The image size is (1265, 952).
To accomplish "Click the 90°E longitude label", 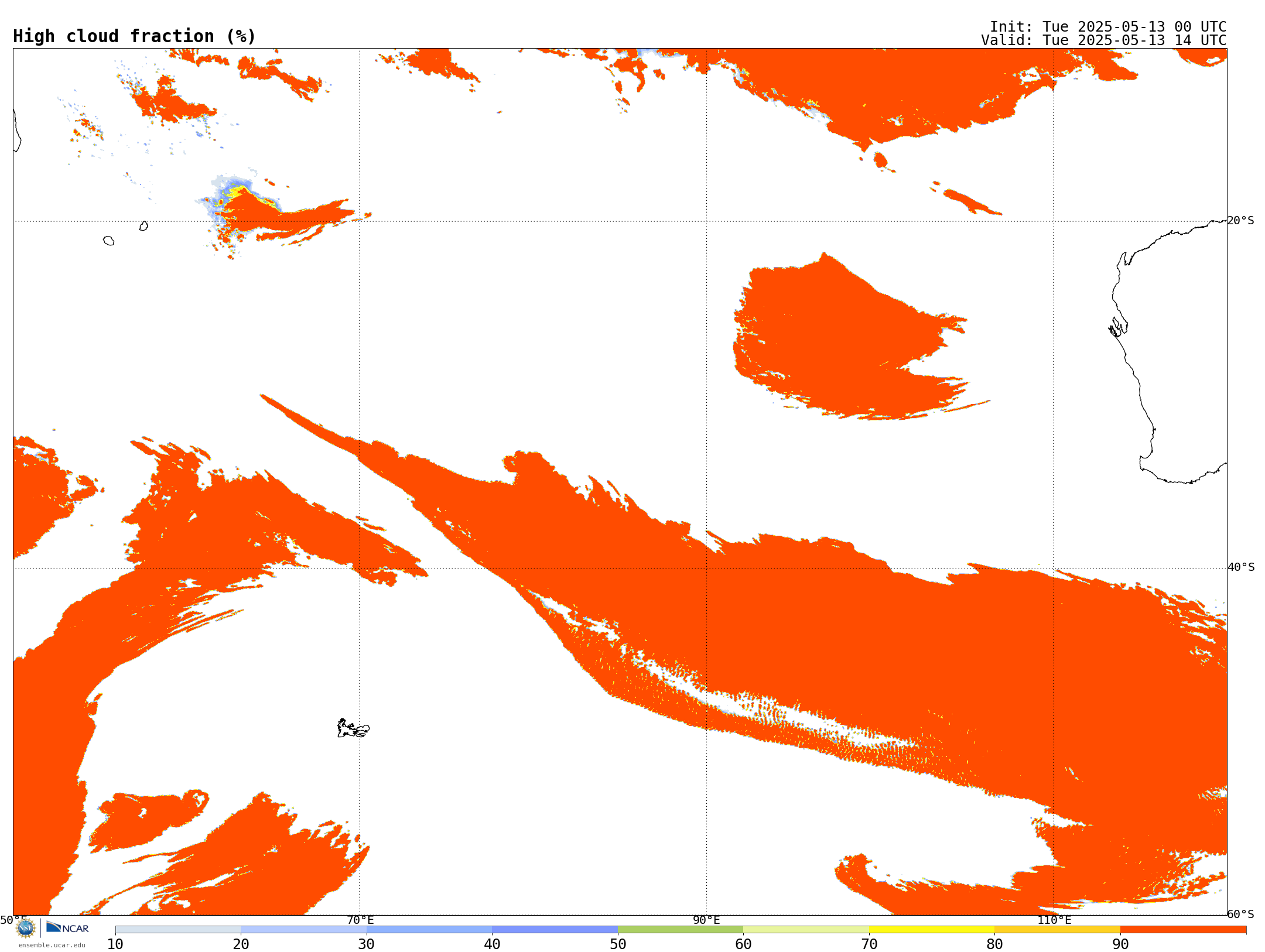I will point(706,920).
